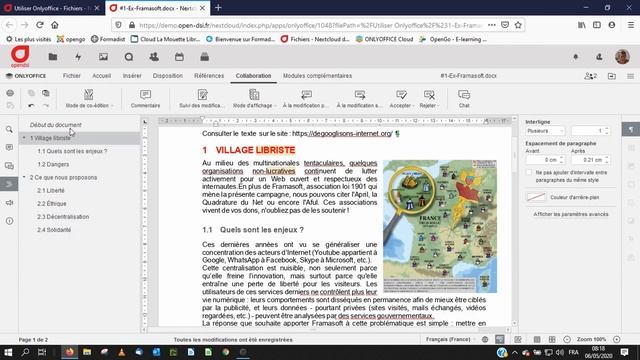Open search icon in left sidebar

(x=9, y=129)
